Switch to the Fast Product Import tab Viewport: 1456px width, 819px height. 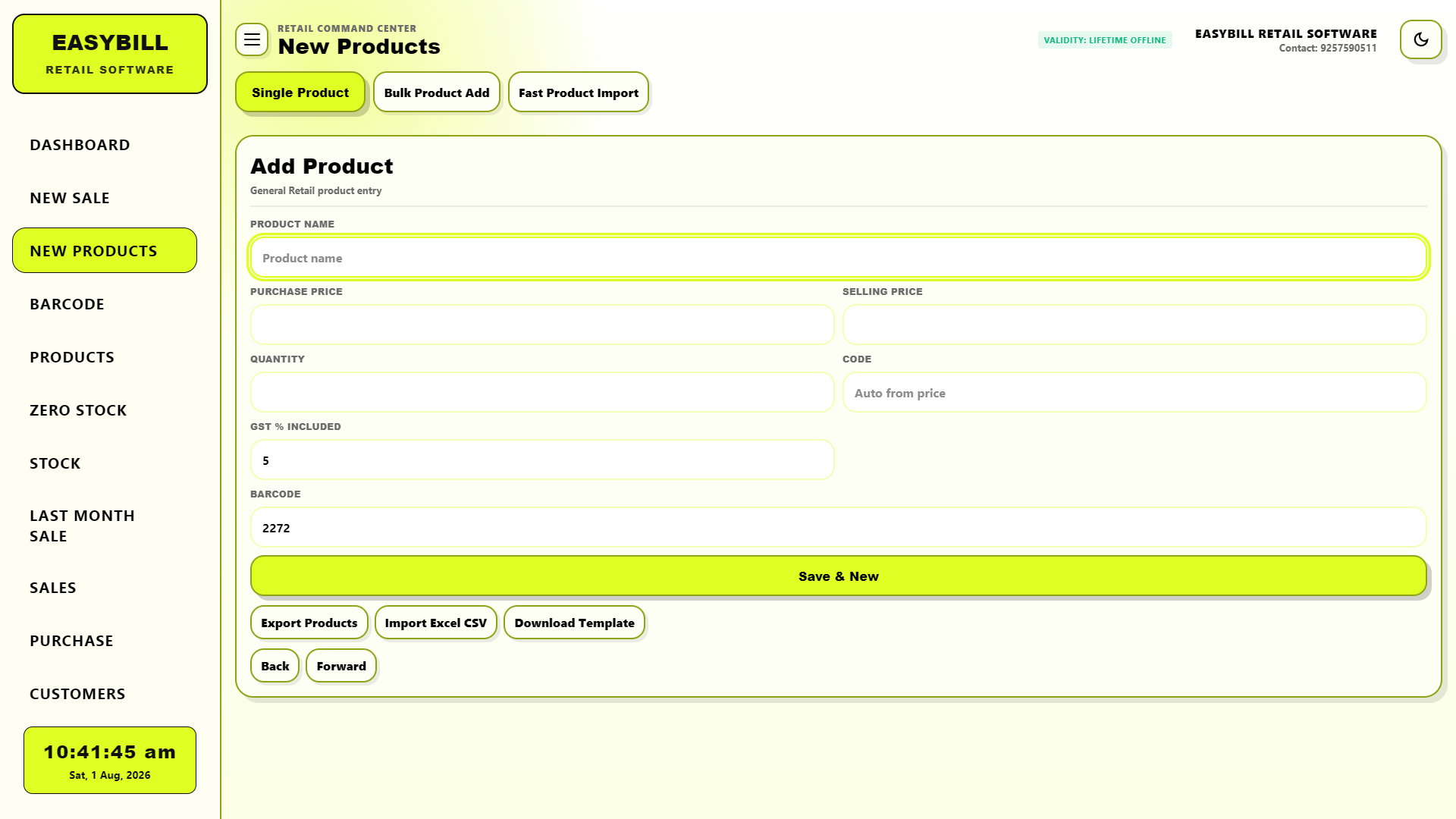[579, 93]
